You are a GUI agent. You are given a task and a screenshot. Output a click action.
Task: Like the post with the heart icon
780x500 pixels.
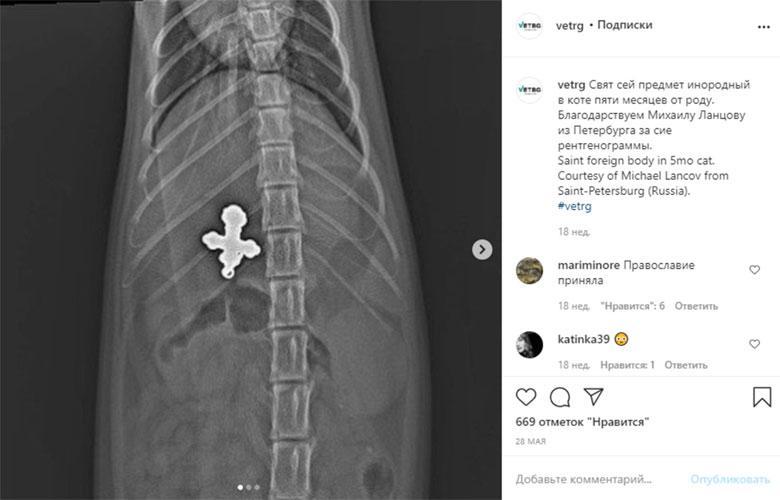[x=526, y=397]
